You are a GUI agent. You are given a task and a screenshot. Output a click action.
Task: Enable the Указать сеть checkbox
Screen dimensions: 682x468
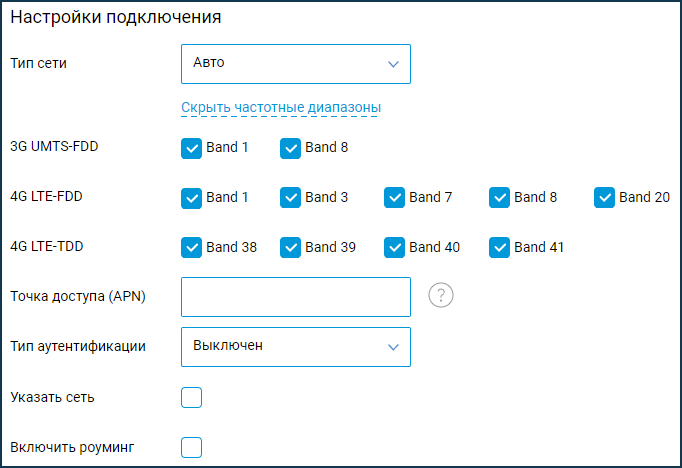click(x=191, y=398)
